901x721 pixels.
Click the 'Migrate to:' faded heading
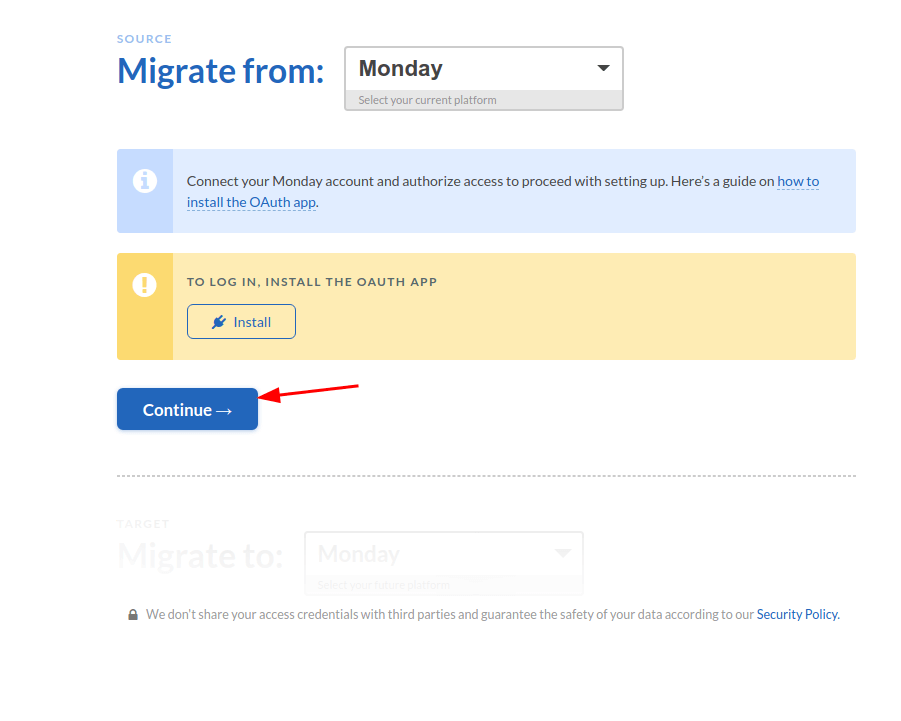[x=200, y=556]
